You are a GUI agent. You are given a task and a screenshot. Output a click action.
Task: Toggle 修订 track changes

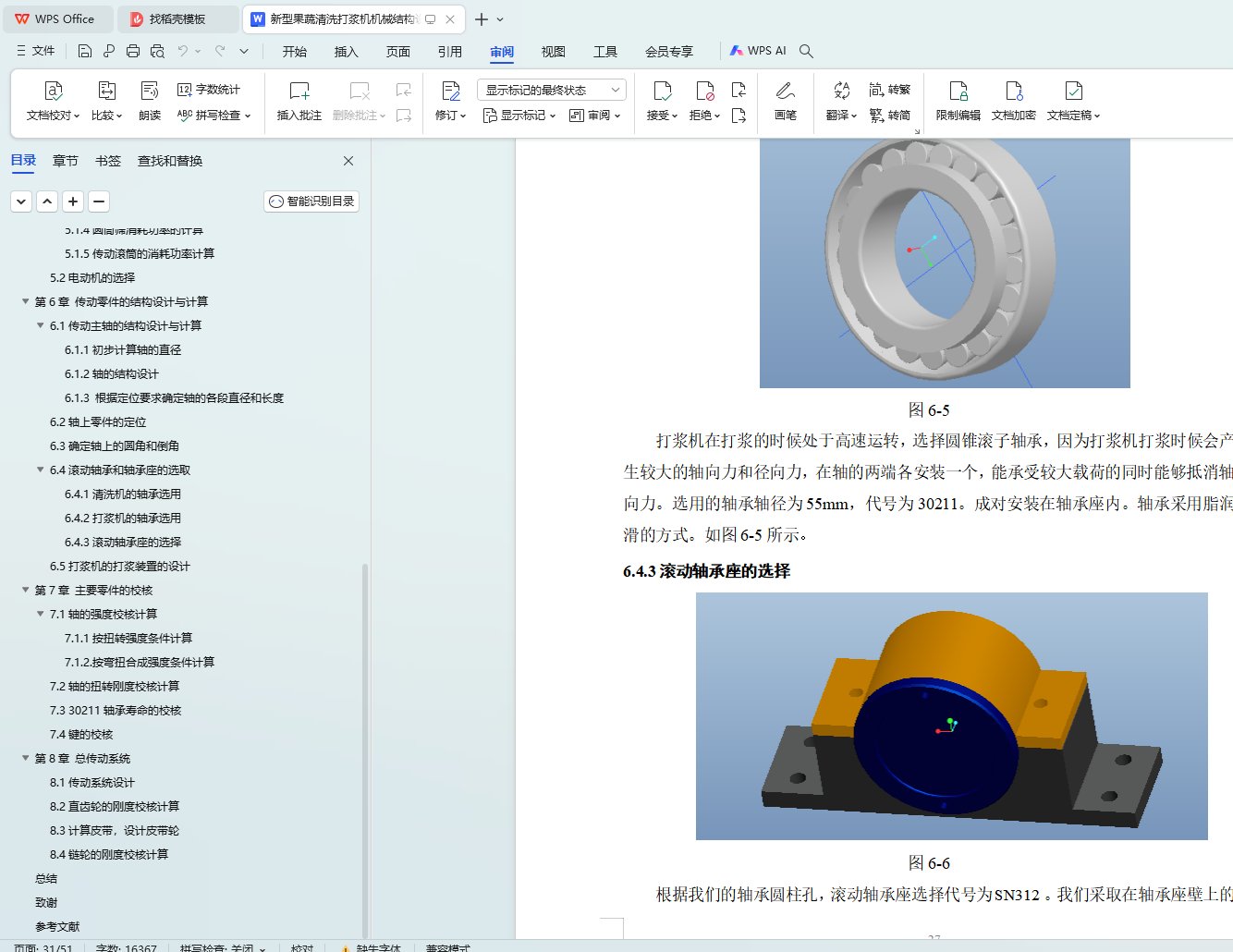click(x=450, y=101)
